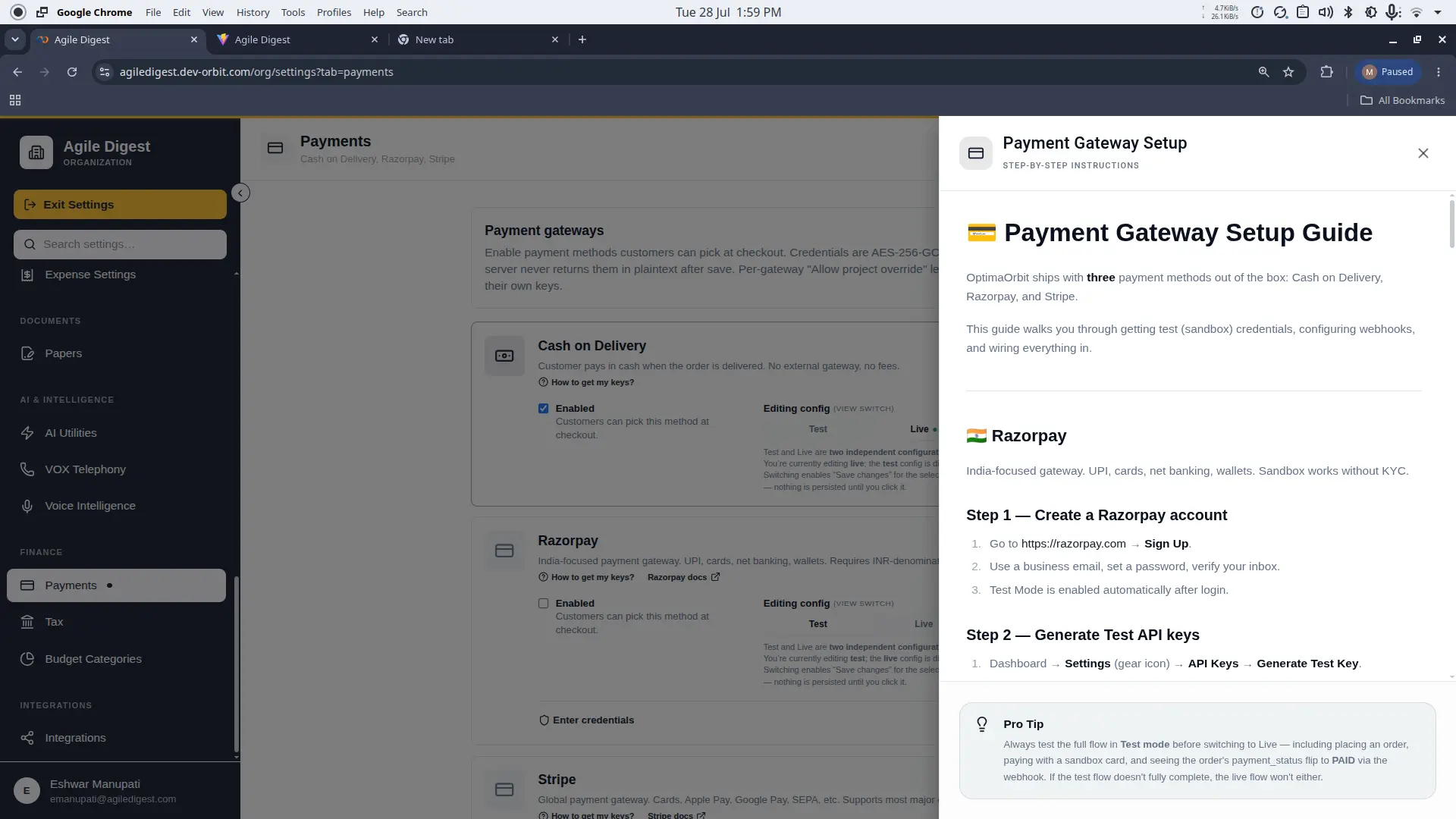The width and height of the screenshot is (1456, 819).
Task: Open Eshwar Manupati user profile
Action: tap(120, 790)
